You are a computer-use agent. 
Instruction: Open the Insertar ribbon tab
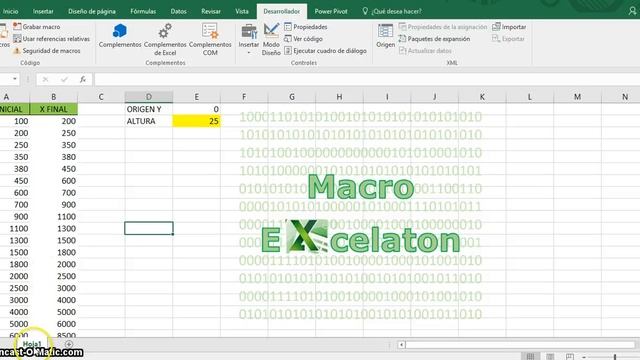(43, 11)
